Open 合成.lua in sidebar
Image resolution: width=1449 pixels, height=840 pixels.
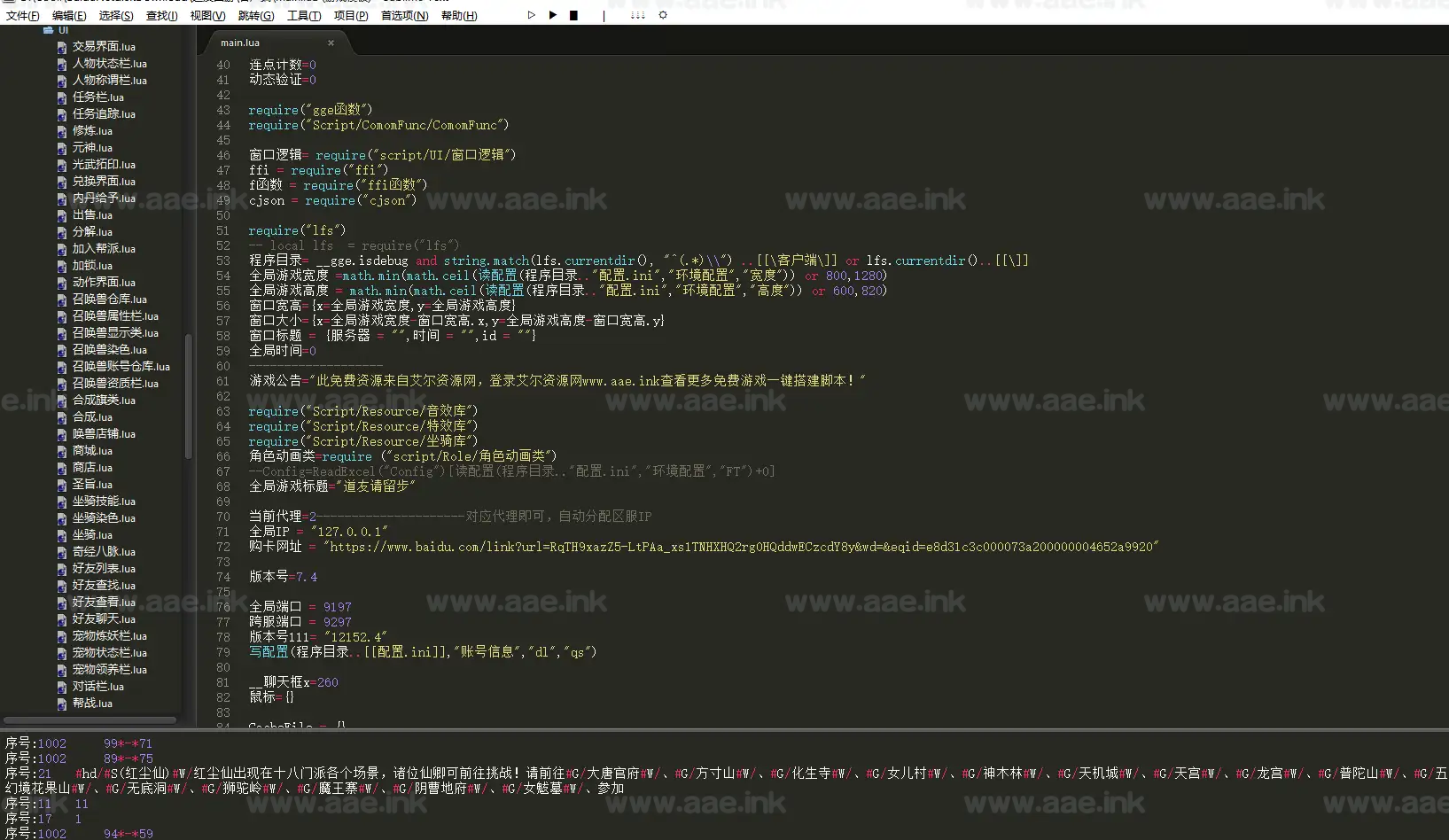[x=92, y=417]
